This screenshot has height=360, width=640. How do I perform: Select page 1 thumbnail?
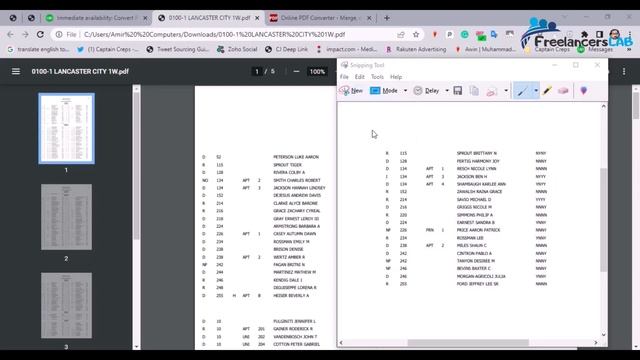tap(67, 129)
